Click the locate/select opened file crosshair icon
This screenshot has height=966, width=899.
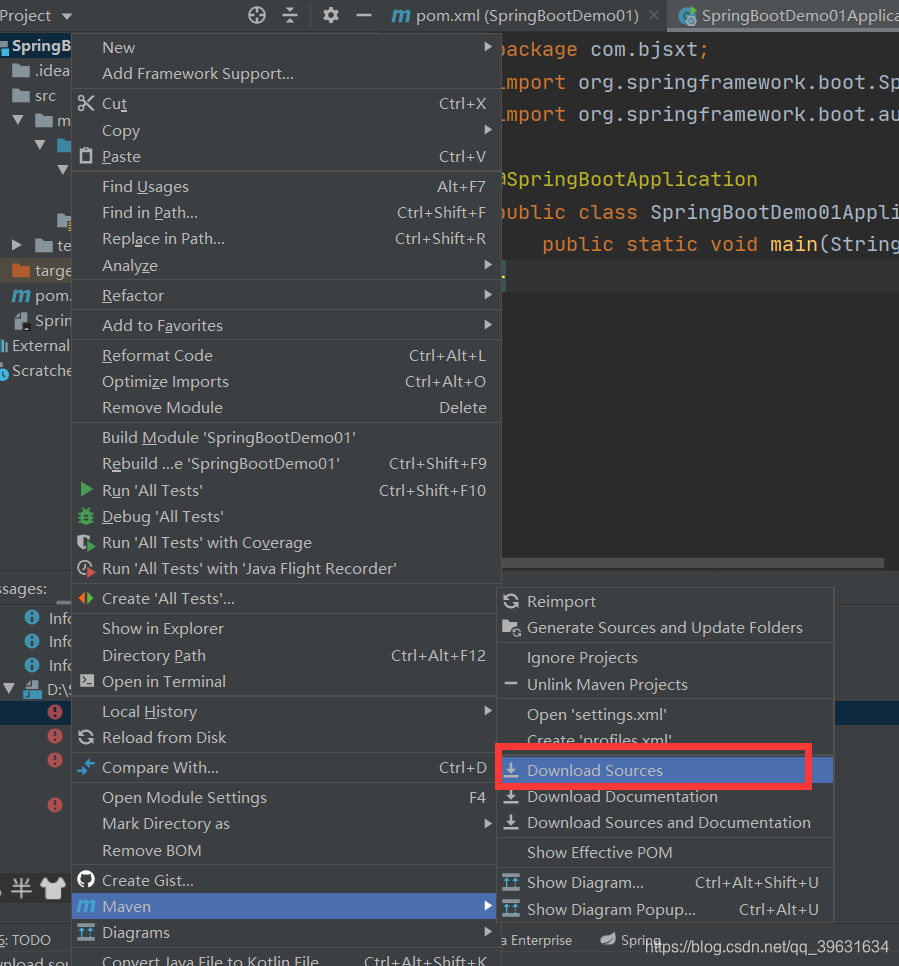(x=257, y=15)
